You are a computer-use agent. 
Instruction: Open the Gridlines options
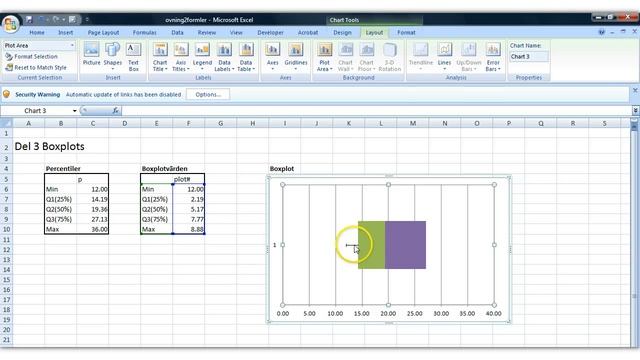point(296,56)
